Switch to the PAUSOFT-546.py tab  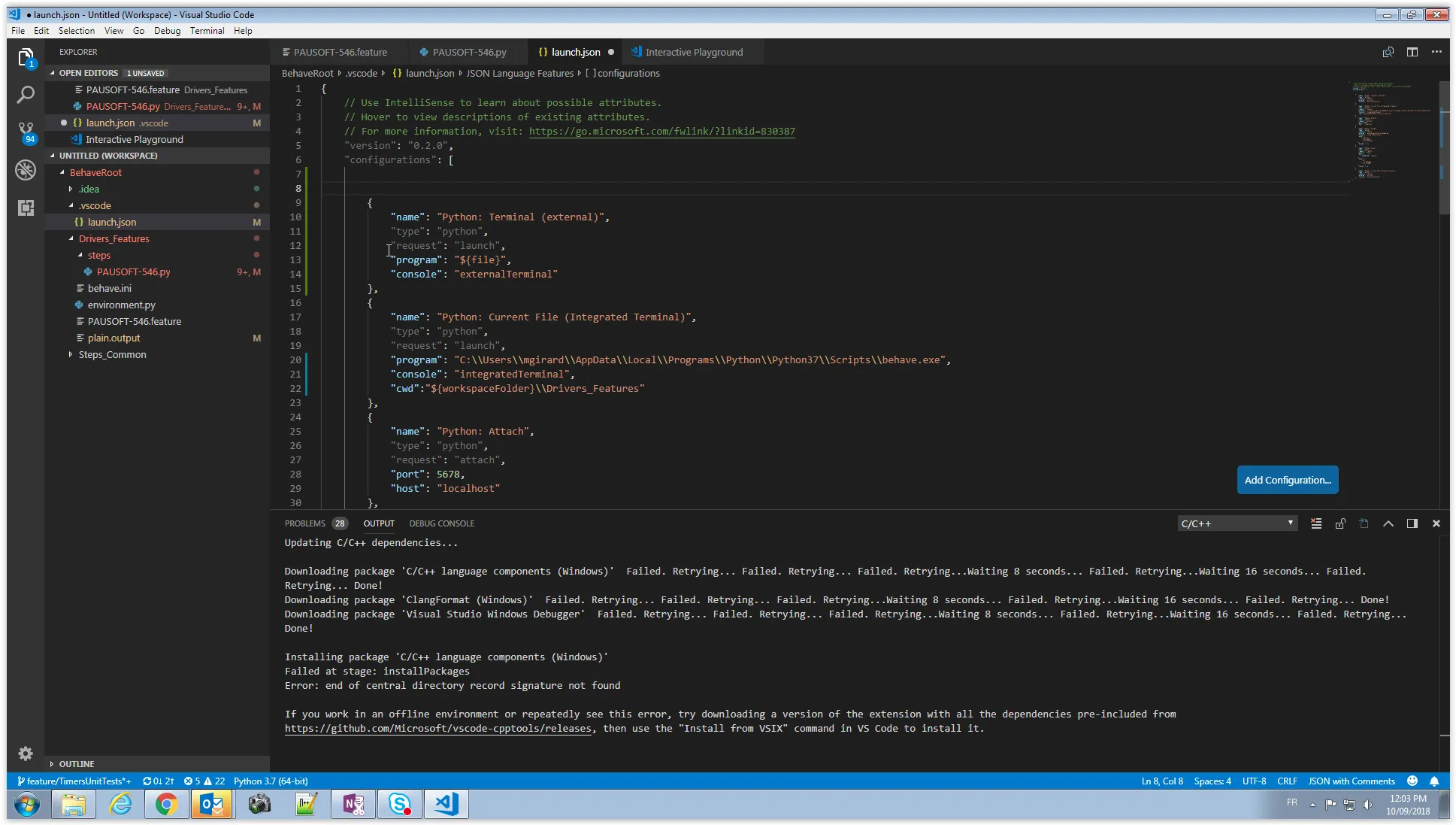pos(468,52)
